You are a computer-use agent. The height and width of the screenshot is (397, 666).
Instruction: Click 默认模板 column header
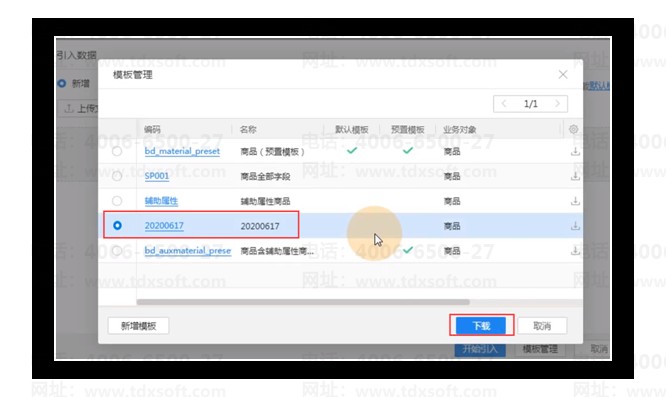pyautogui.click(x=351, y=130)
